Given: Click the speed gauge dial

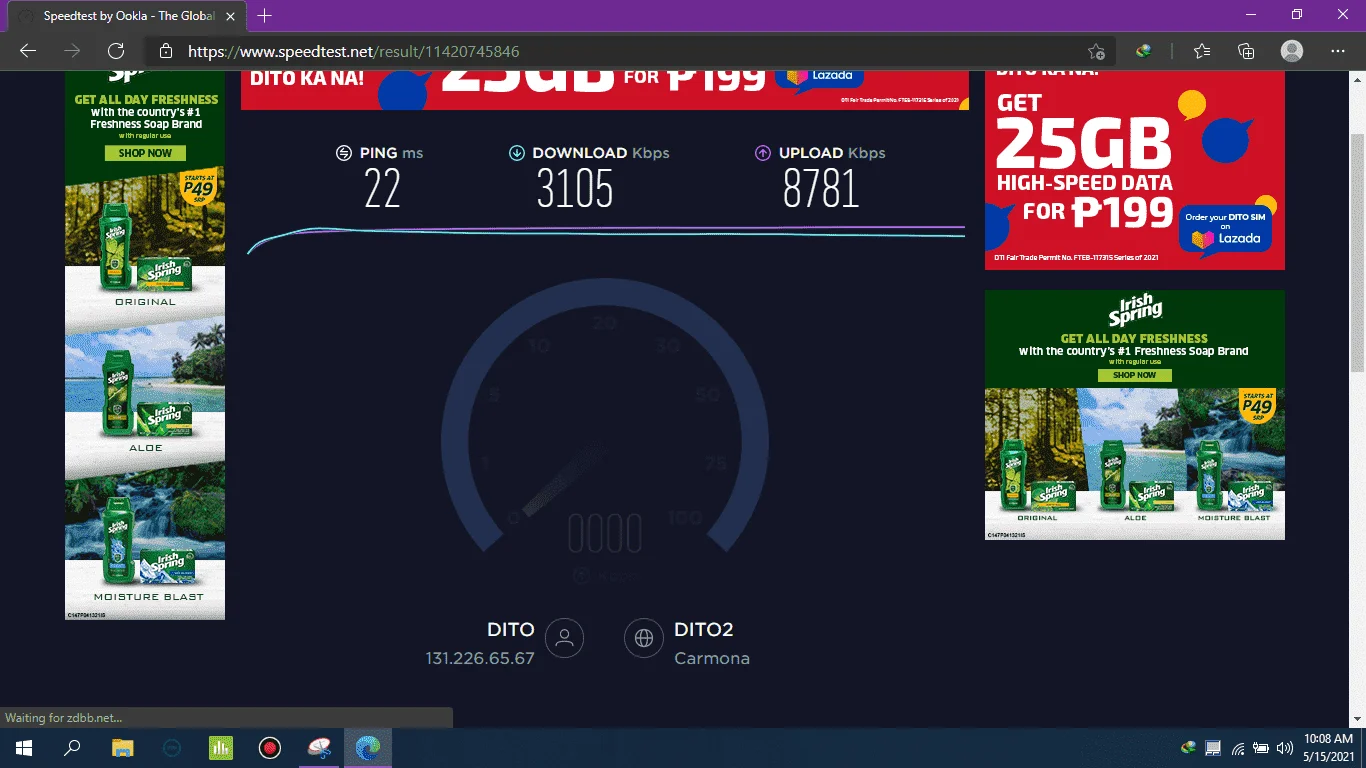Looking at the screenshot, I should point(605,415).
